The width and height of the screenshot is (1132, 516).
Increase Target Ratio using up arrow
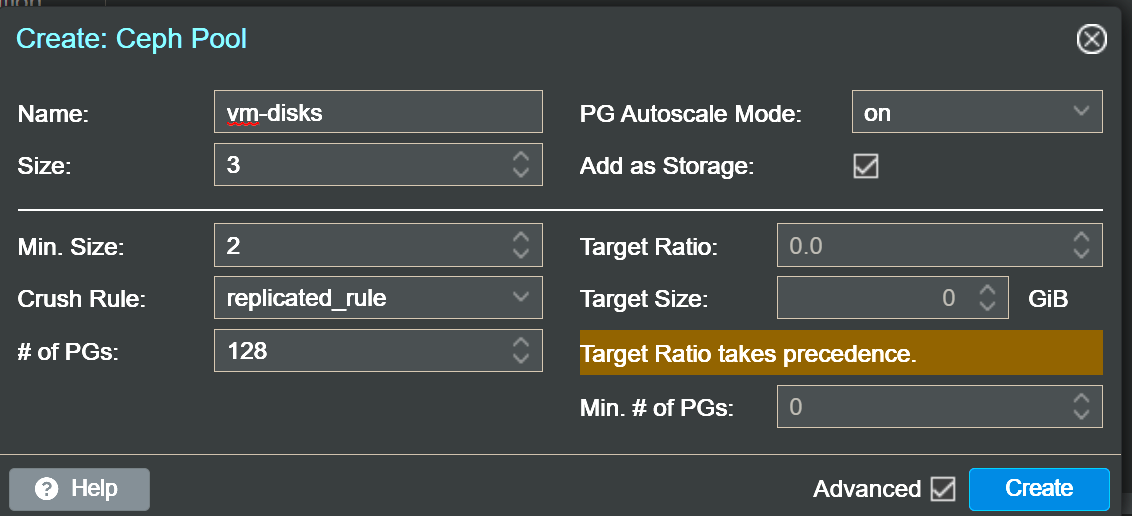click(x=1081, y=237)
